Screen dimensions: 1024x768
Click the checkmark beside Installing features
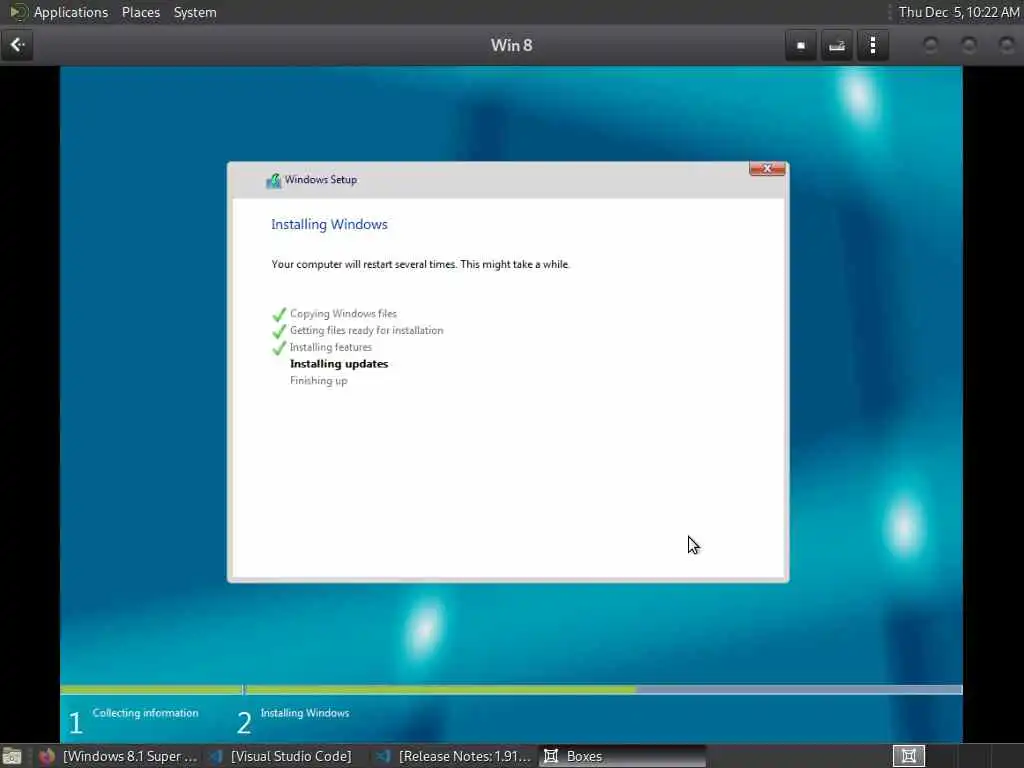[279, 348]
